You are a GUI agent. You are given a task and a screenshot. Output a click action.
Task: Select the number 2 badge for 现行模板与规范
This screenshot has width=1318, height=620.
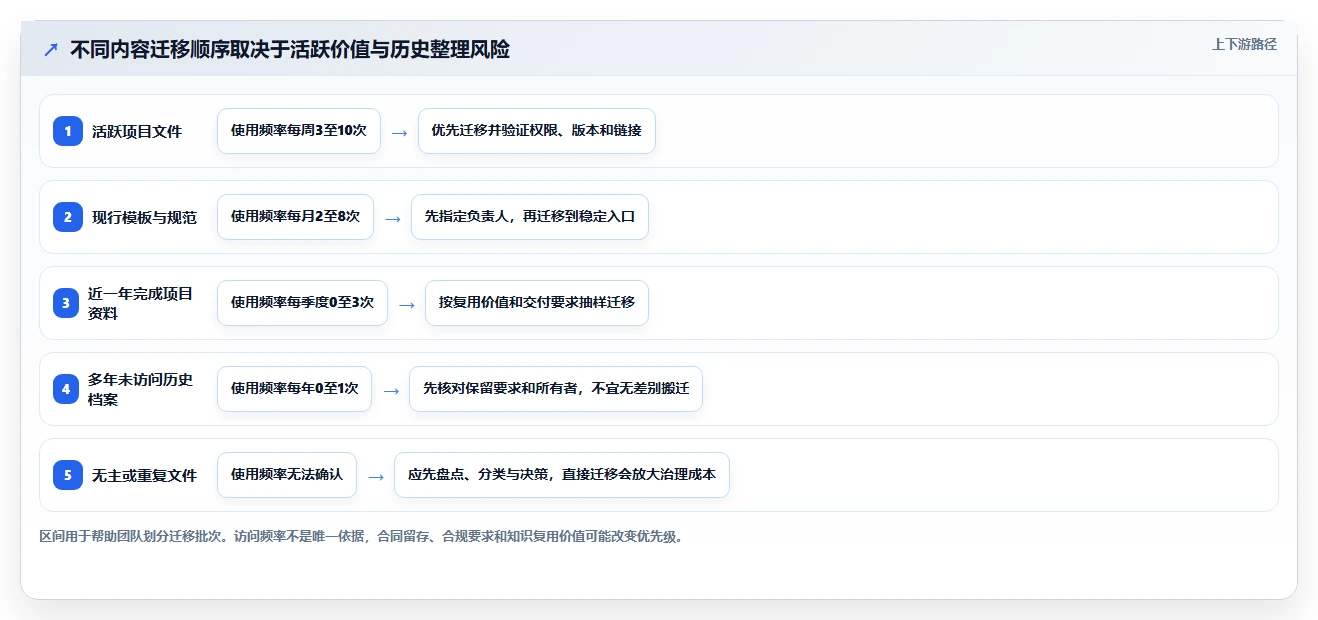point(68,217)
